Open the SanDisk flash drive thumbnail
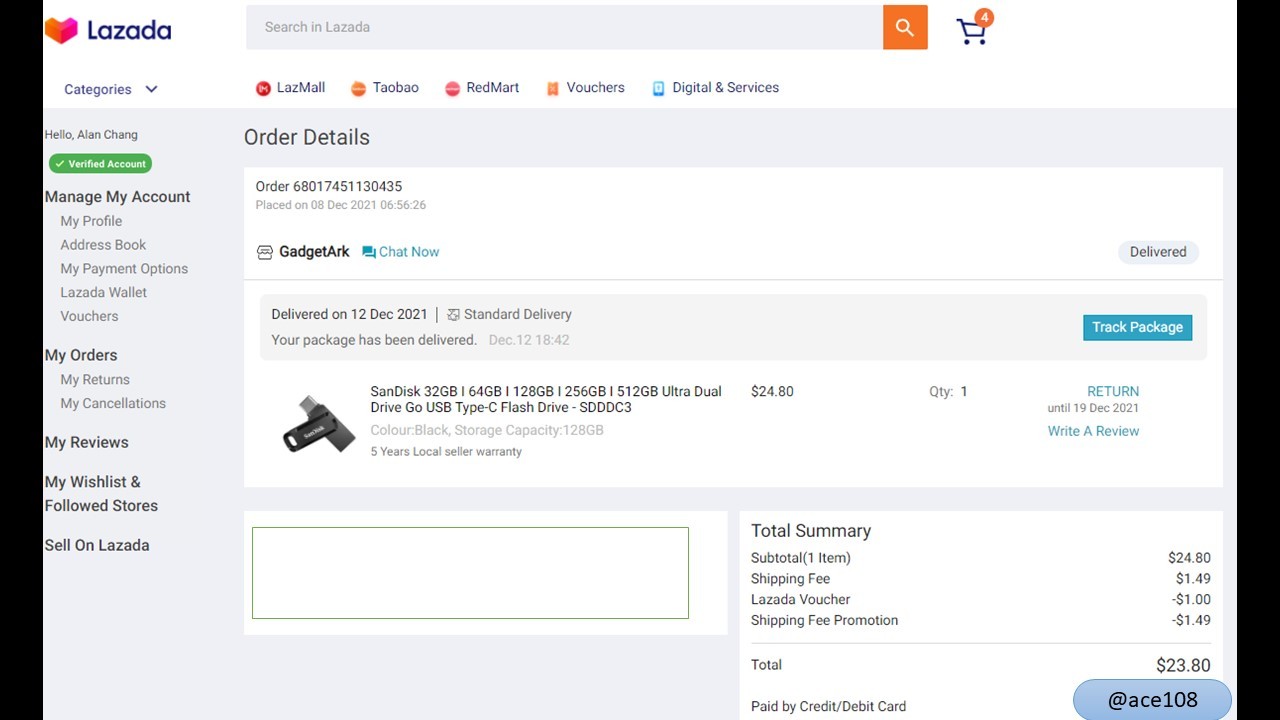This screenshot has width=1280, height=720. pyautogui.click(x=318, y=424)
